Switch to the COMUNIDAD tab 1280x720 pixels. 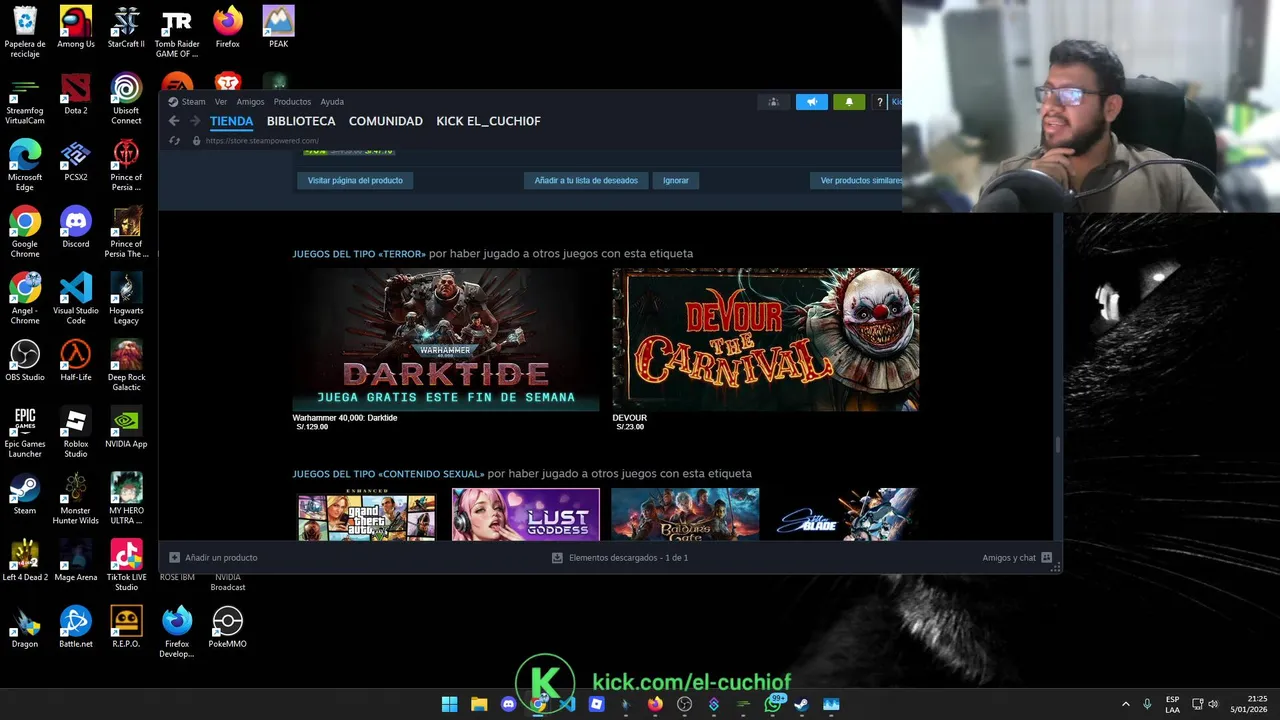click(386, 121)
